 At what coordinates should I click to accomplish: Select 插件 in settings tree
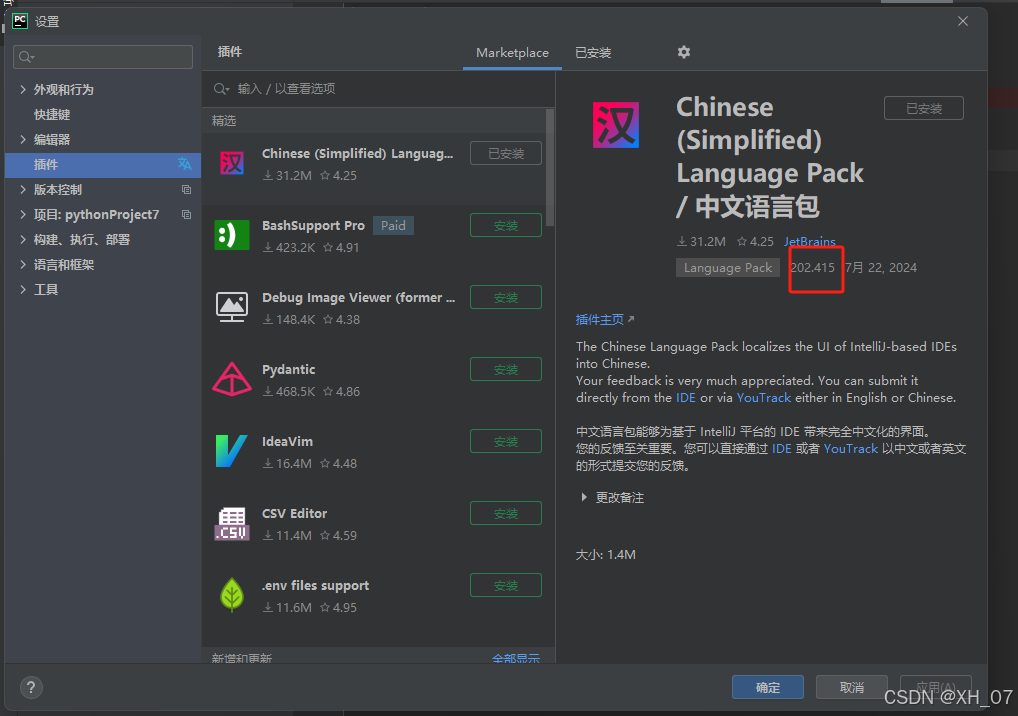pyautogui.click(x=103, y=164)
